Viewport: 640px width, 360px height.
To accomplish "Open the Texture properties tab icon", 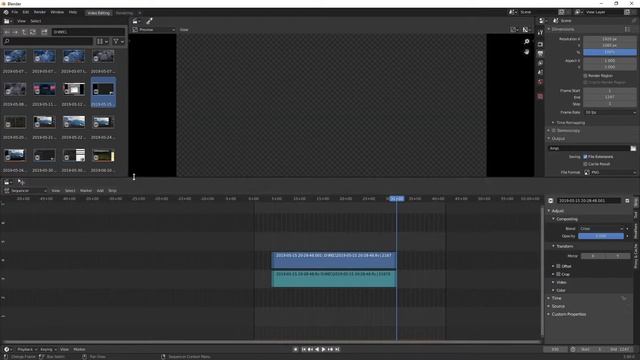I will point(540,97).
